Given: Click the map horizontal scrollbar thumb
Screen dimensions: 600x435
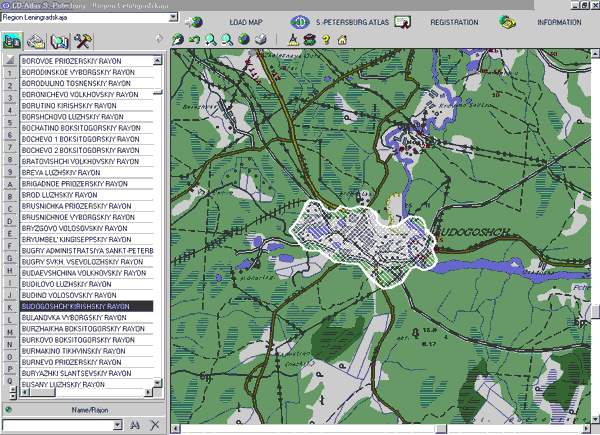Looking at the screenshot, I should click(x=441, y=428).
